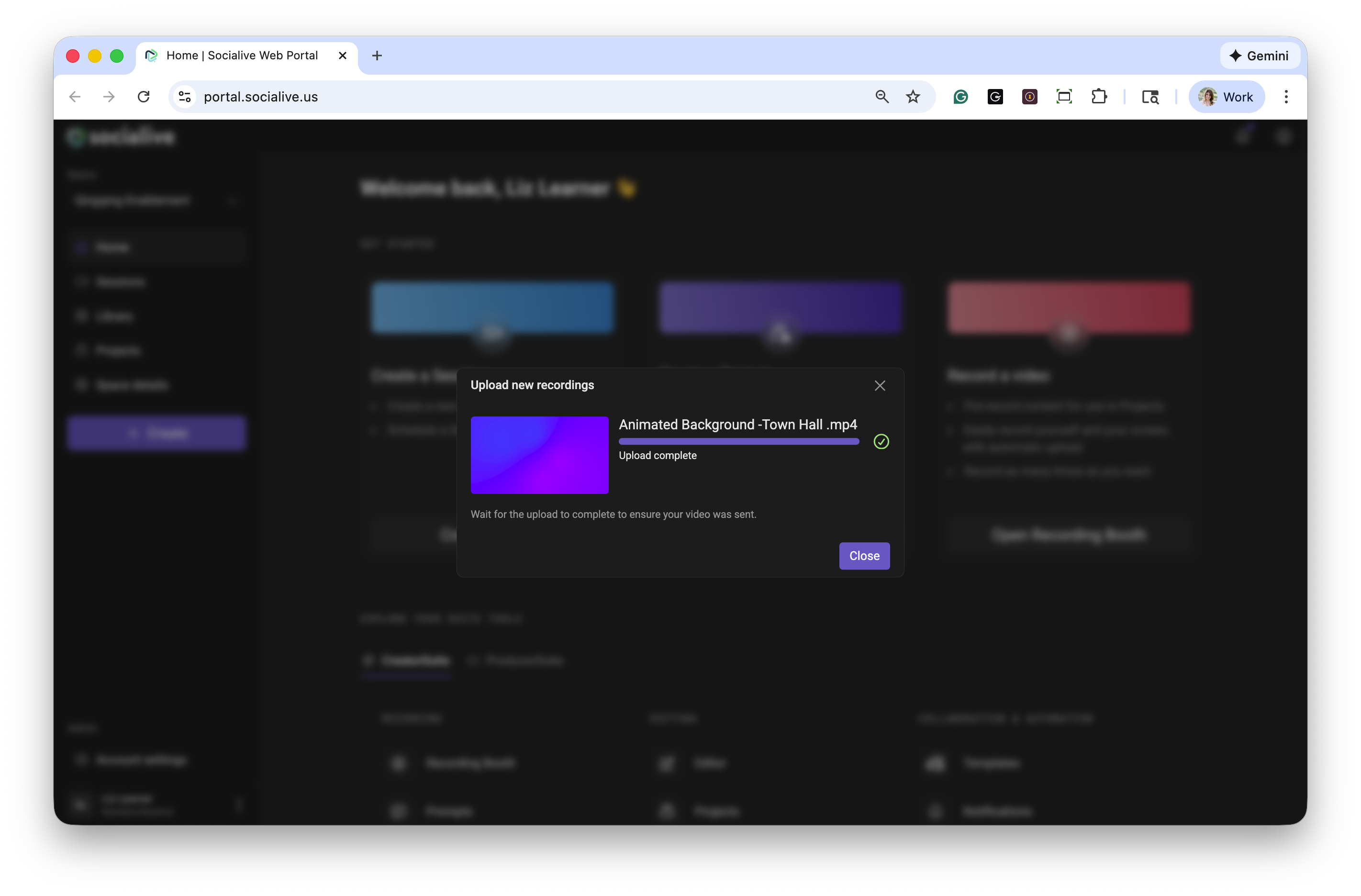Click the green Grammarly extension icon

tap(961, 97)
